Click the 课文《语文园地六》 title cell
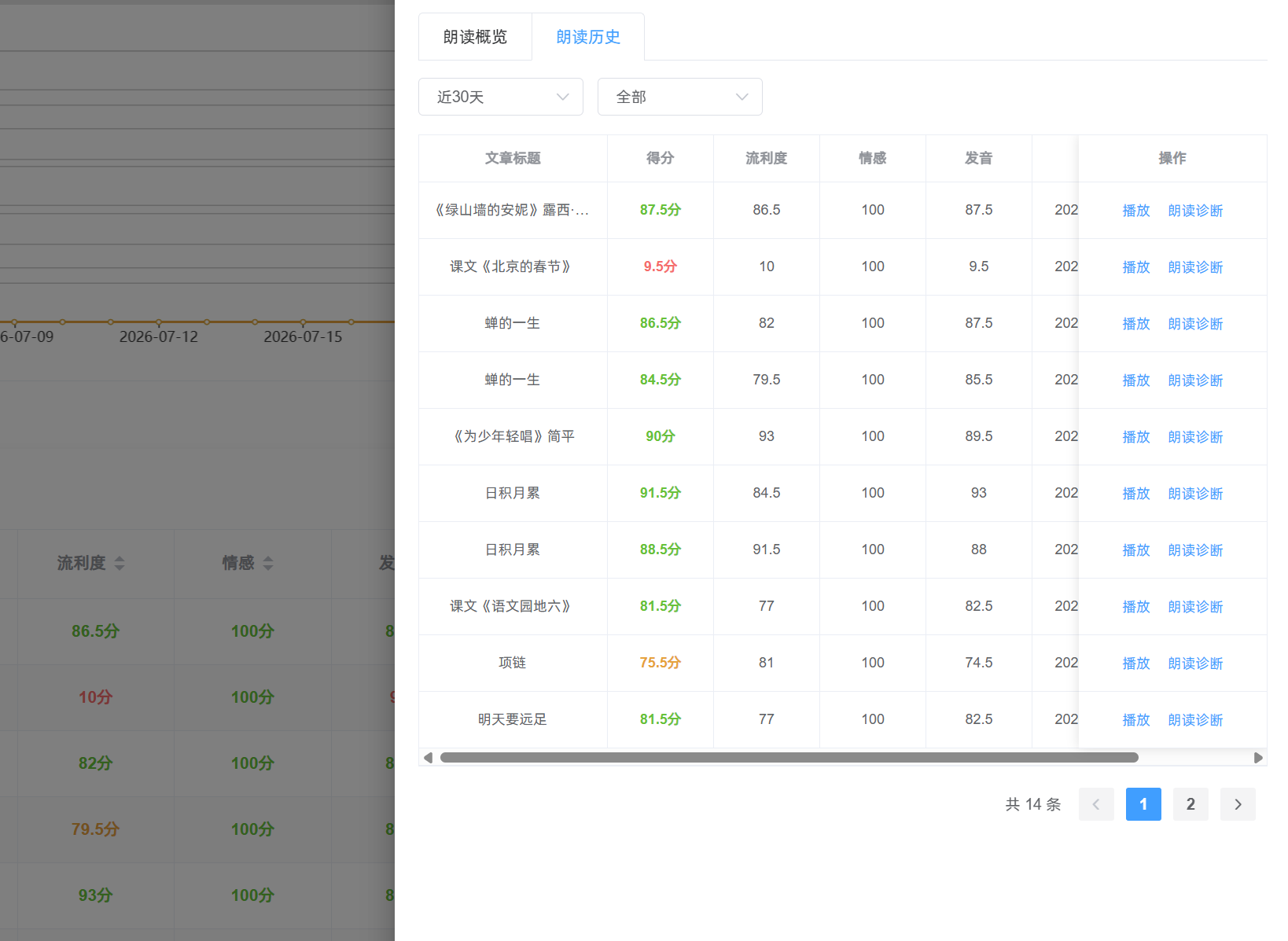The image size is (1288, 941). (x=513, y=606)
